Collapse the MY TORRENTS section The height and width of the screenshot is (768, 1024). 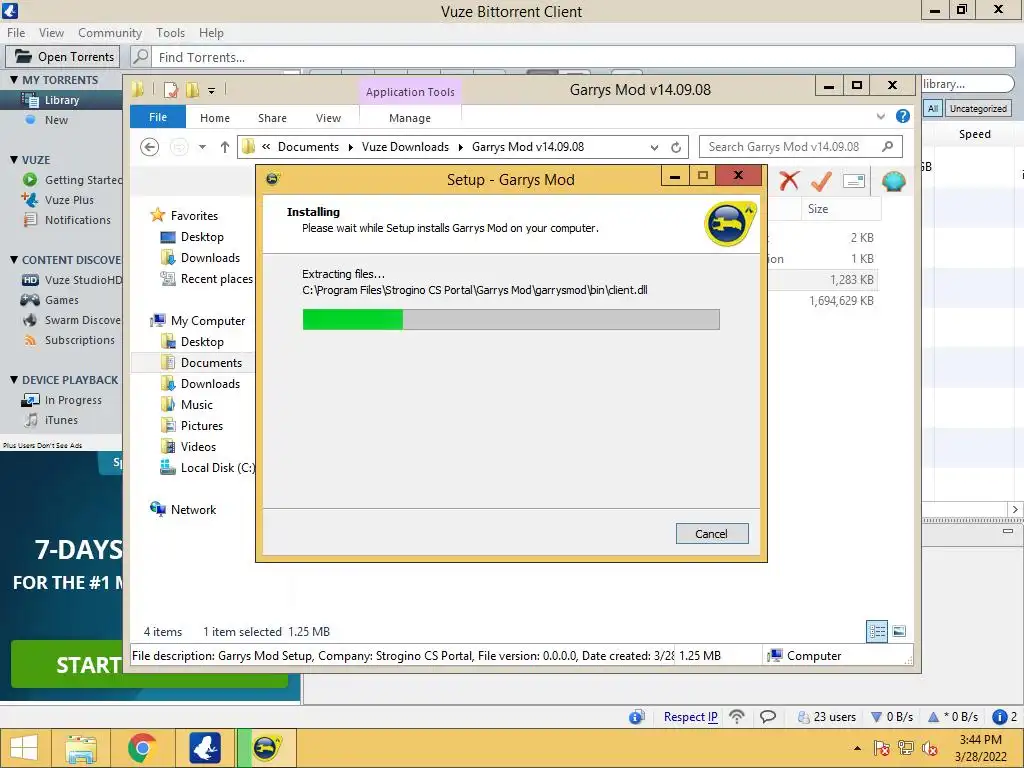[14, 80]
